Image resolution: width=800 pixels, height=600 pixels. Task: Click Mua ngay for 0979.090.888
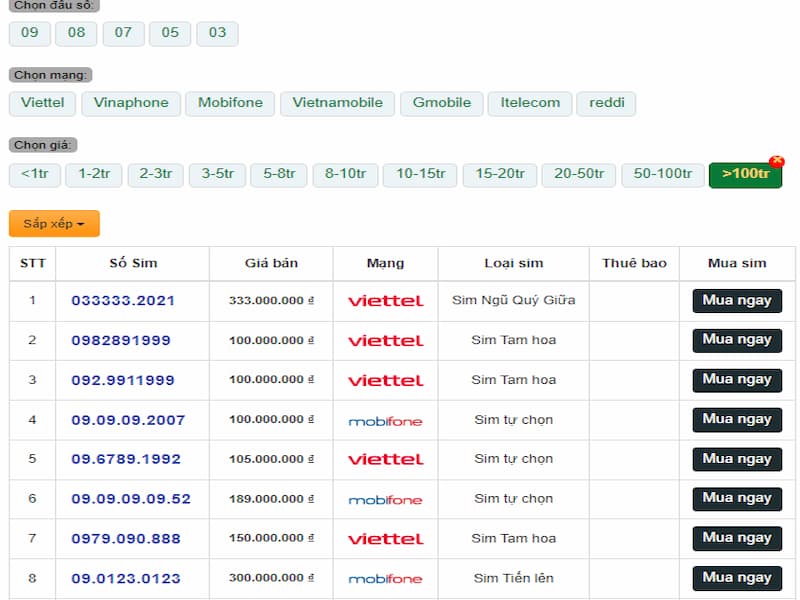point(737,539)
